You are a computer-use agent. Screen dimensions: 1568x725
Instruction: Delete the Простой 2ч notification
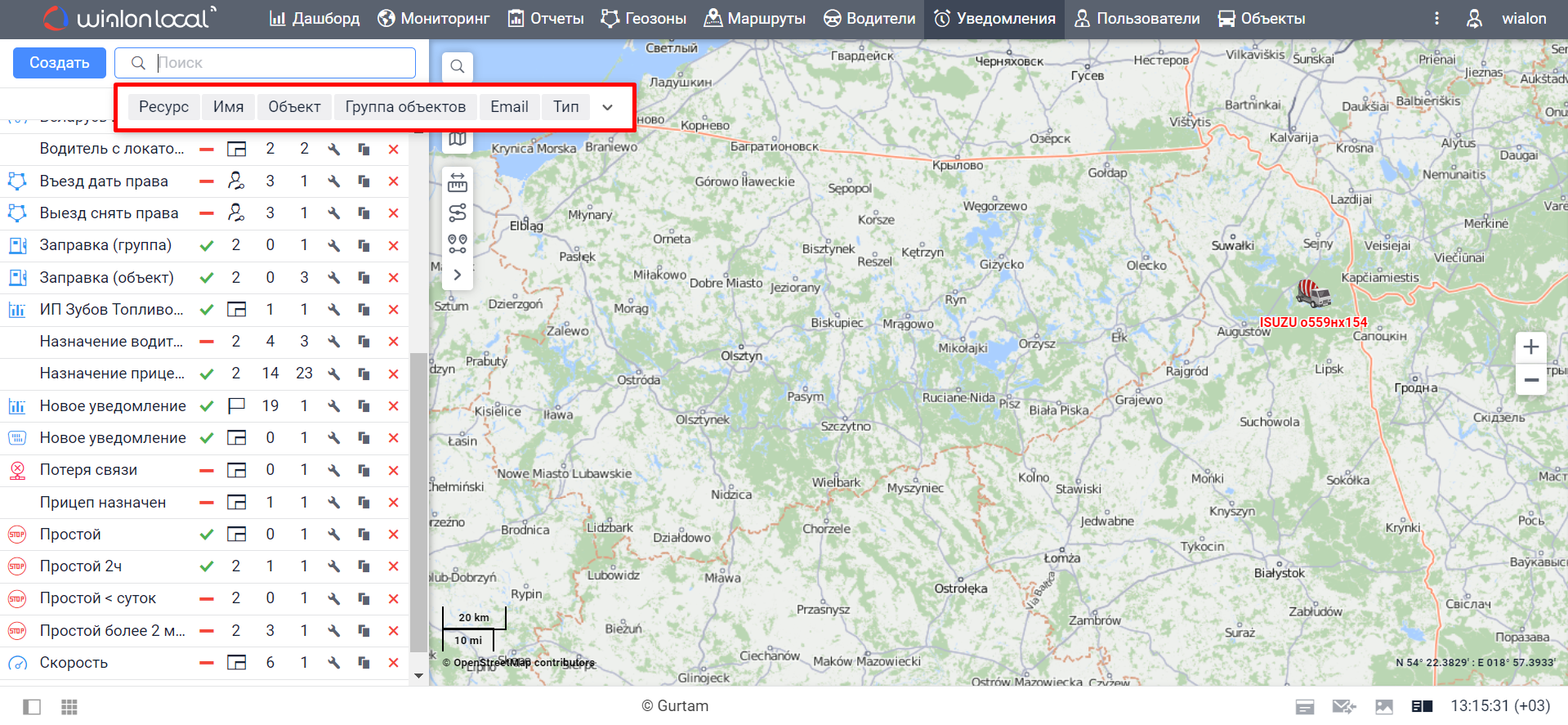coord(393,566)
